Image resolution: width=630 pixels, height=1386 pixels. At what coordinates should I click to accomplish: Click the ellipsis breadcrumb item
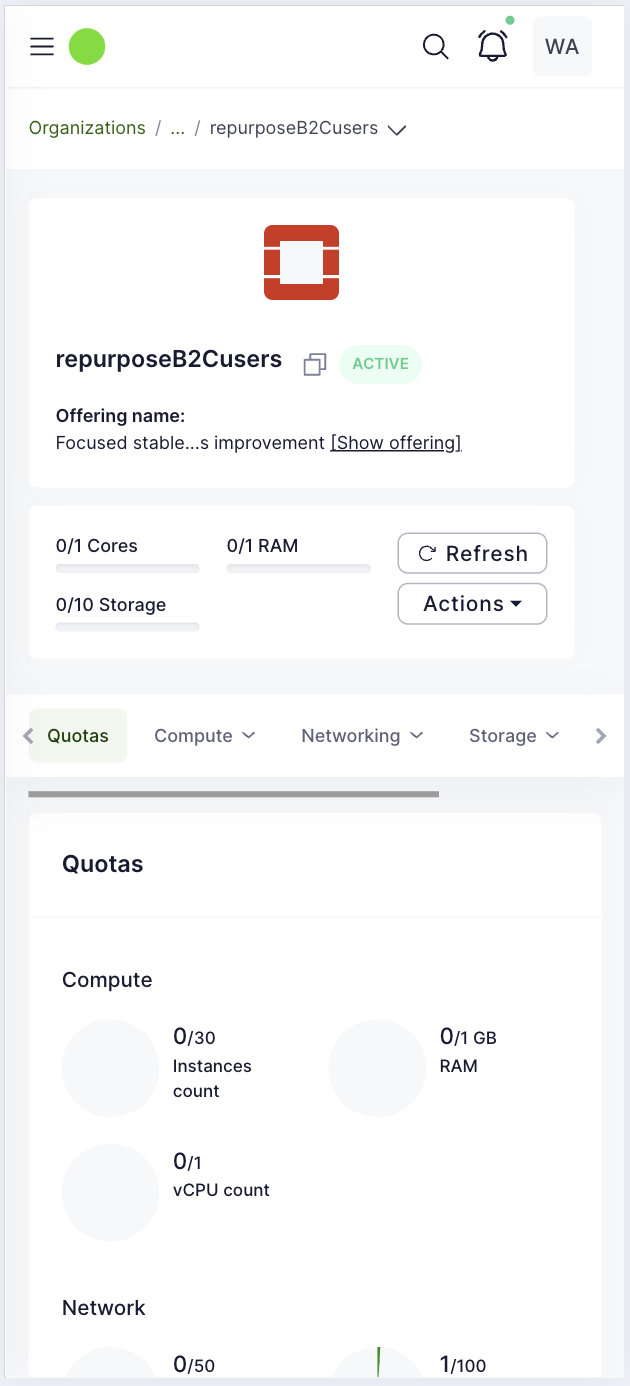177,128
